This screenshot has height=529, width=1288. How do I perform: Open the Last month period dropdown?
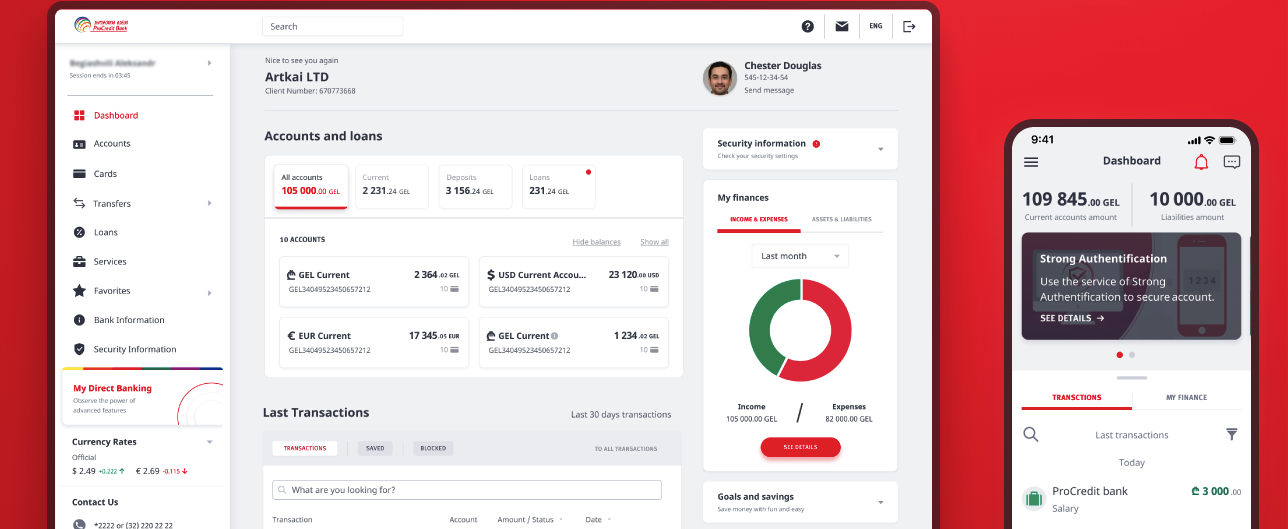click(x=800, y=256)
